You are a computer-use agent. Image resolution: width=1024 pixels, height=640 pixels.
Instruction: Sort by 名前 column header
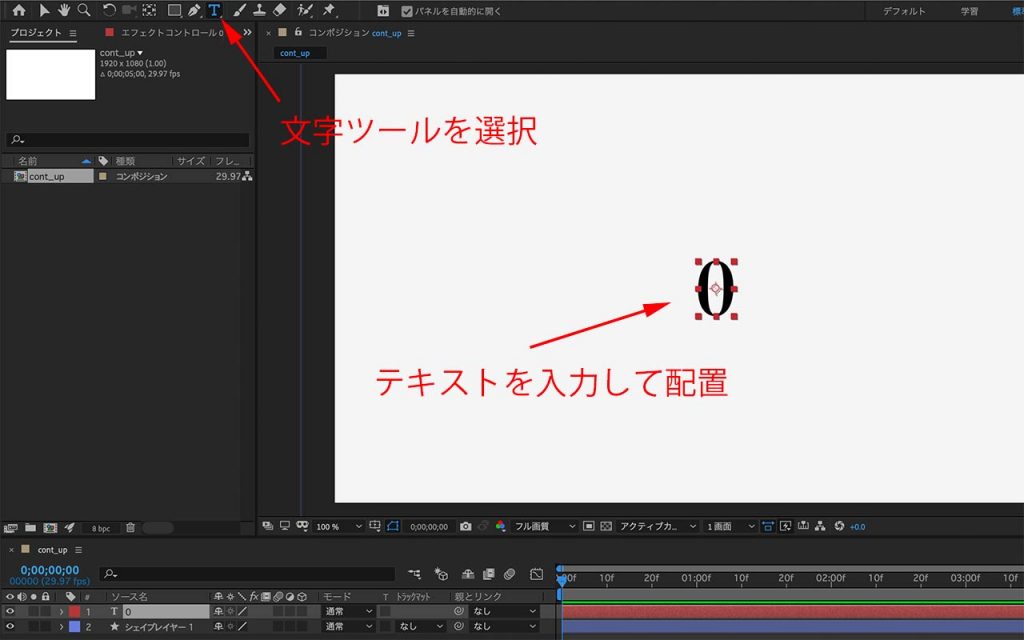coord(27,161)
